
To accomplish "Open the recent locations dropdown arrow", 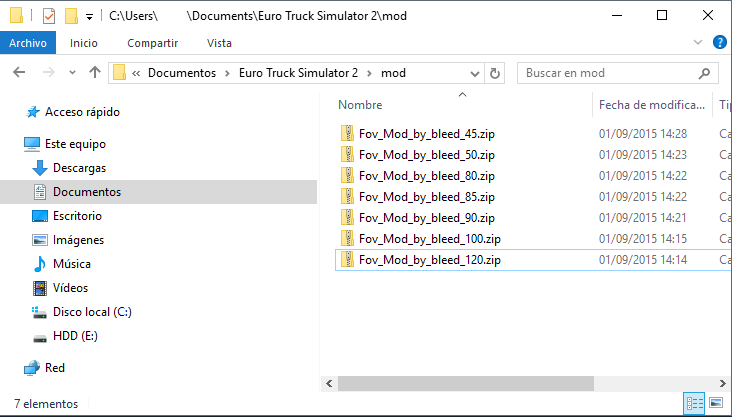I will [72, 73].
